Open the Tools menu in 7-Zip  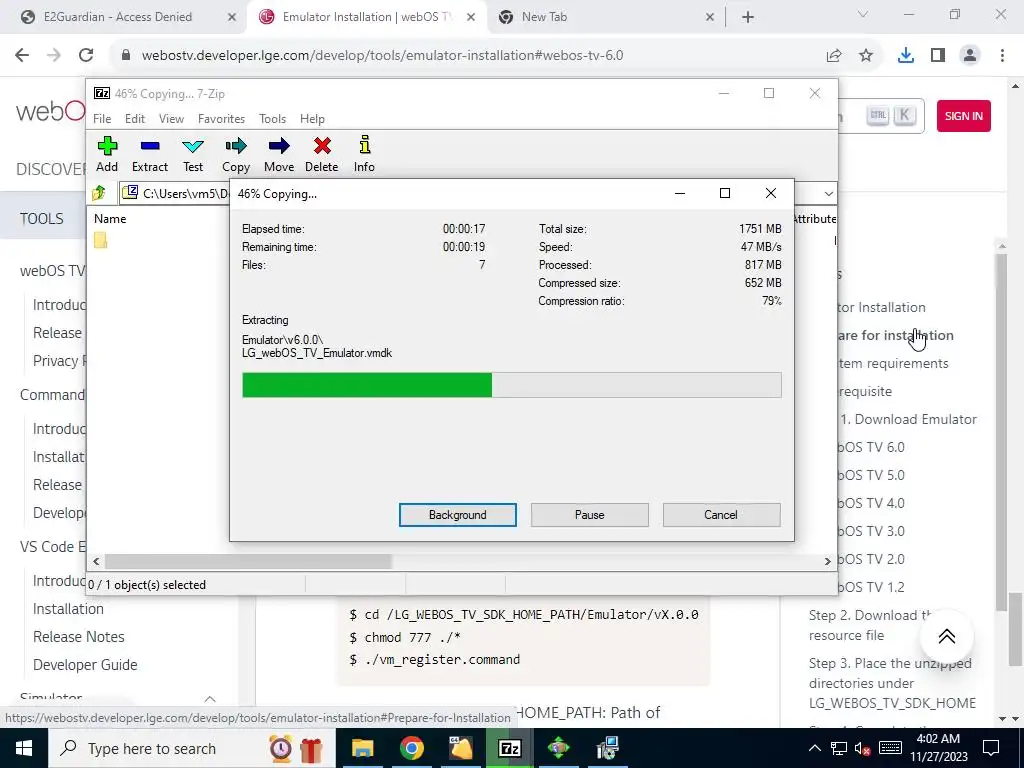272,119
